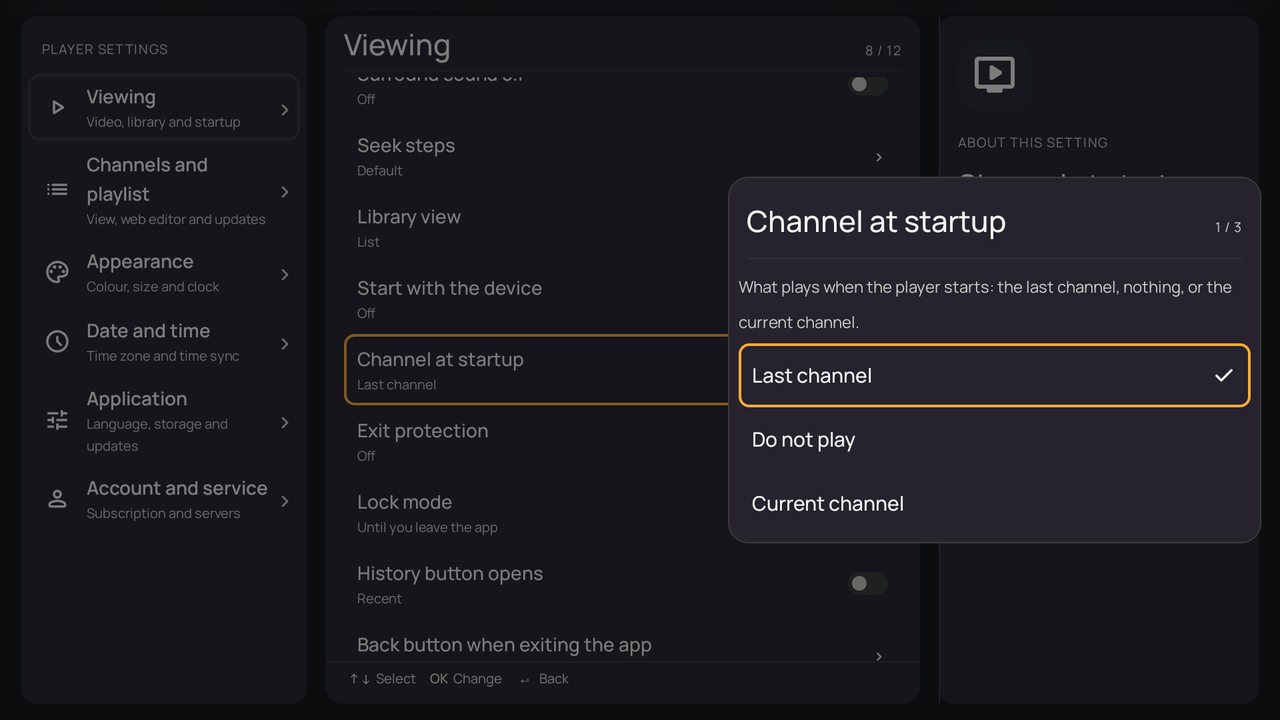Choose the Do not play option
This screenshot has width=1280, height=720.
click(x=994, y=440)
